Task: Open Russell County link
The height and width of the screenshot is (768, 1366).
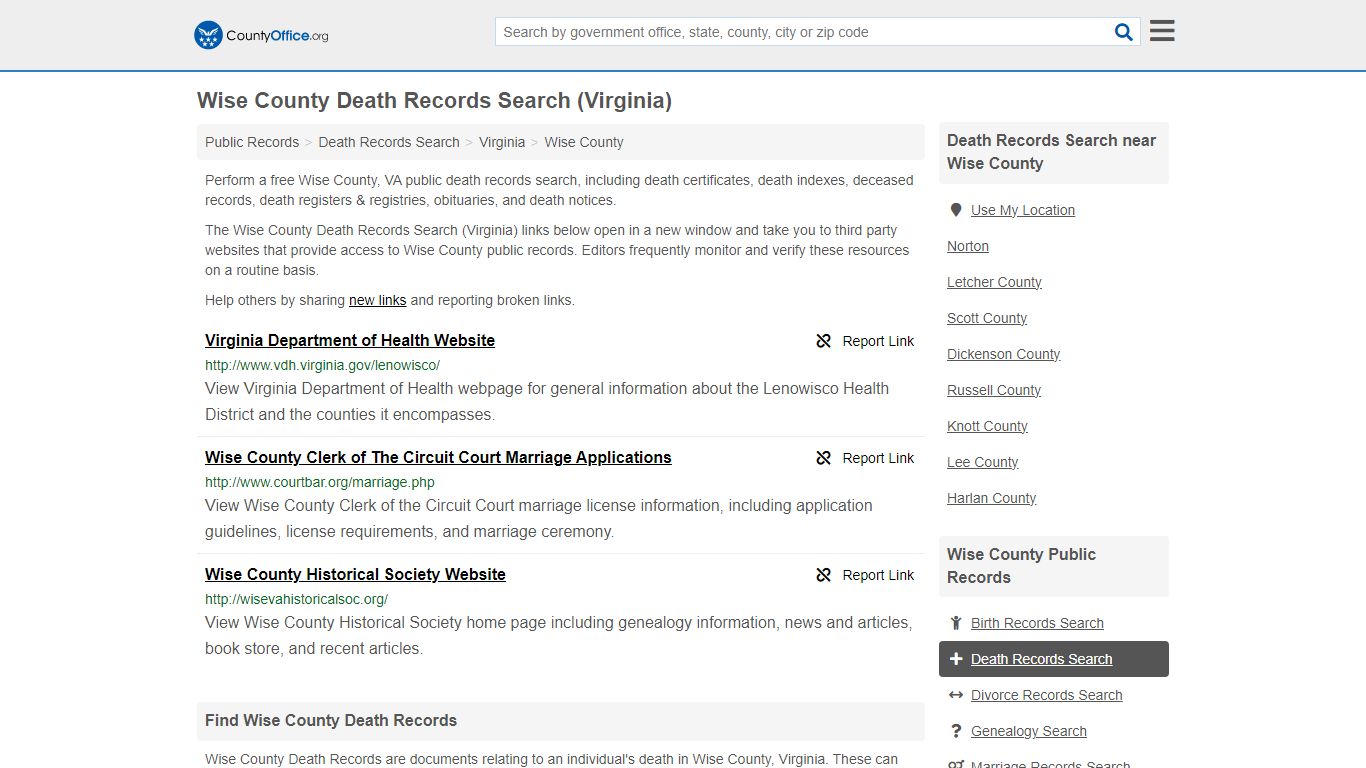Action: click(994, 390)
